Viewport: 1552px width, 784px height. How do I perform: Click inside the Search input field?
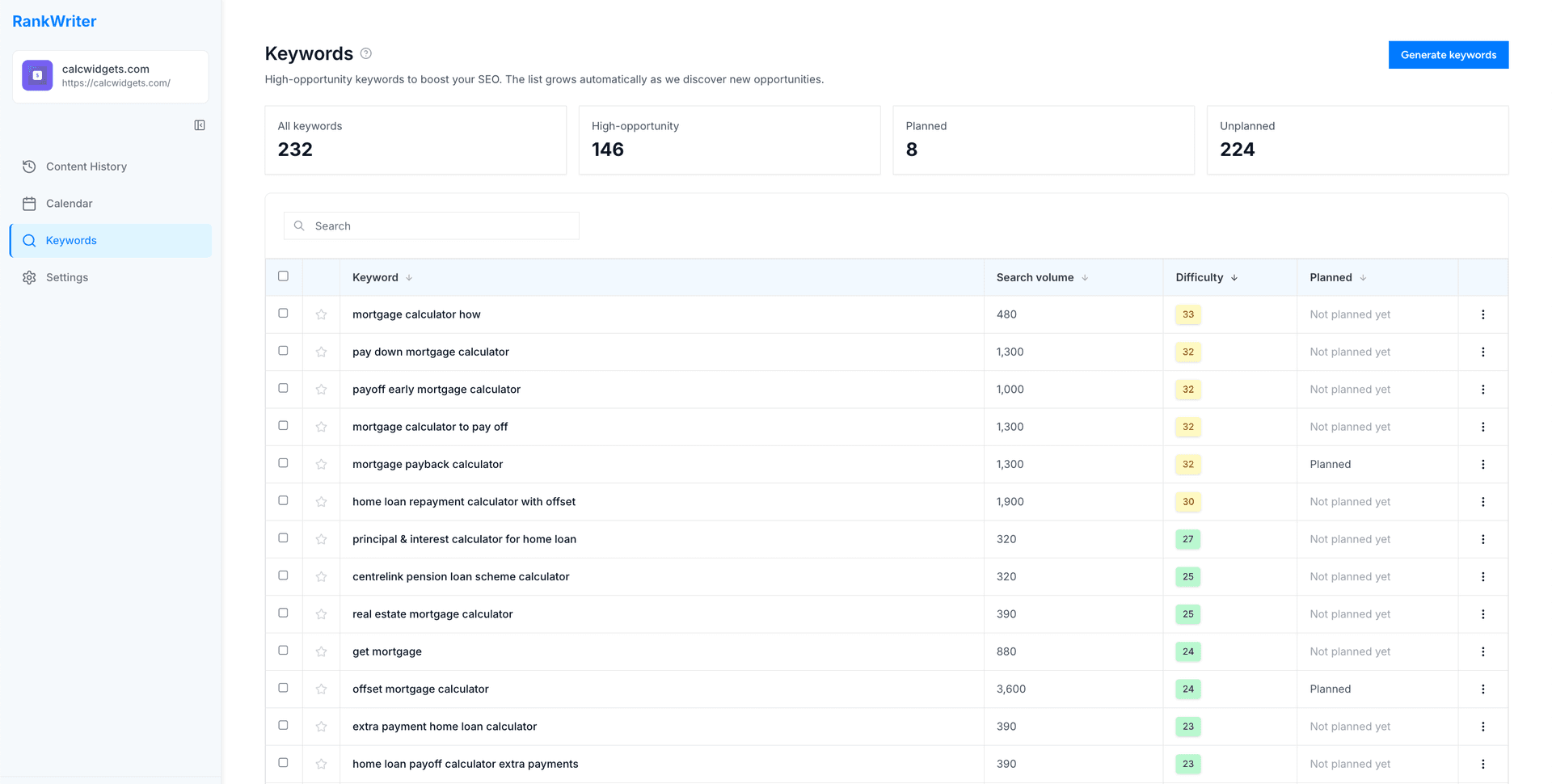431,226
